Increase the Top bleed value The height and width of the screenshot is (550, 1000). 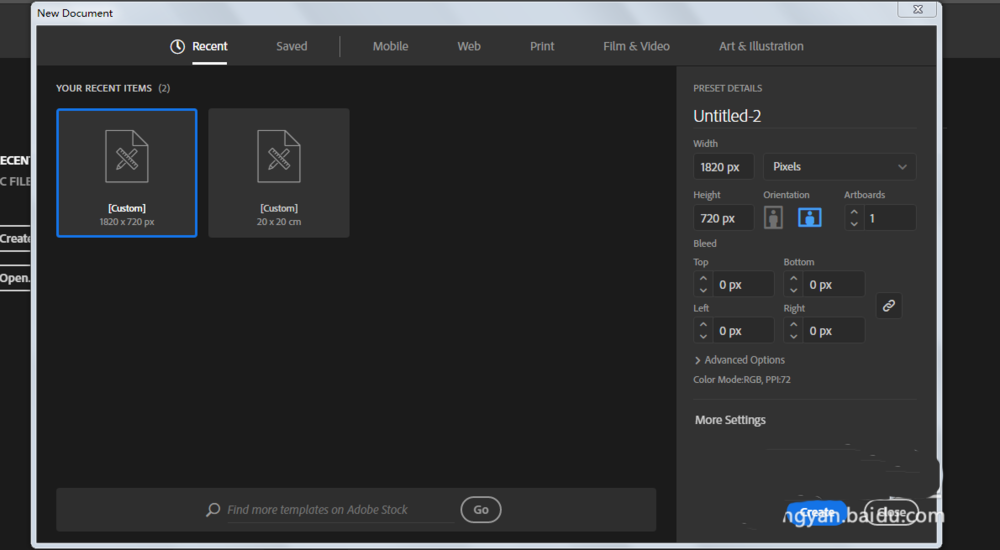pyautogui.click(x=703, y=279)
